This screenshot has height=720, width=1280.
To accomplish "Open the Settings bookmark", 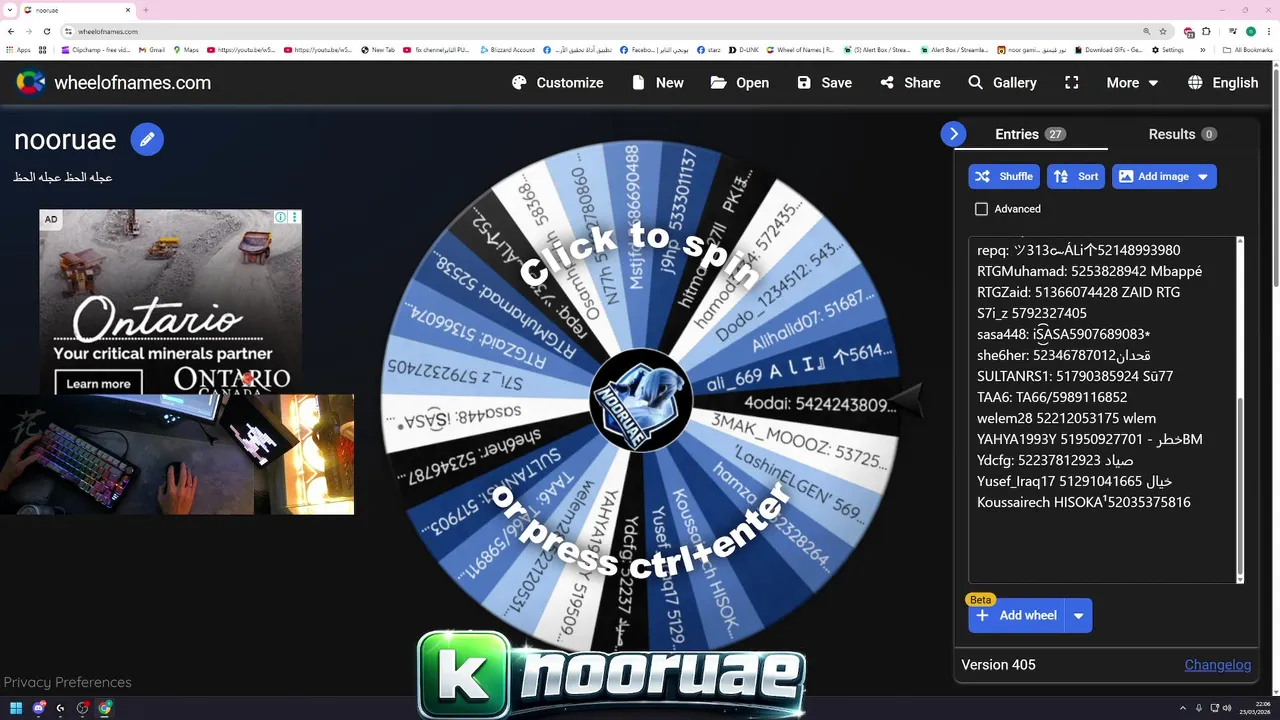I will click(1168, 50).
